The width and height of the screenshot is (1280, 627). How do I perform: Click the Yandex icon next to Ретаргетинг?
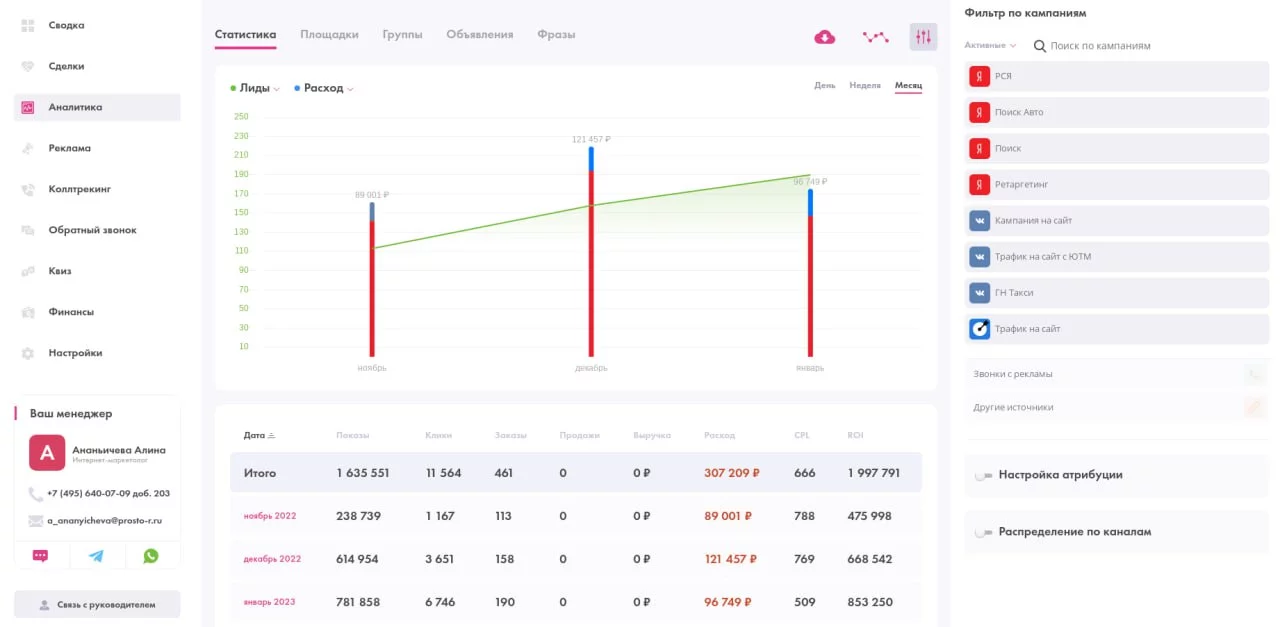pyautogui.click(x=979, y=184)
